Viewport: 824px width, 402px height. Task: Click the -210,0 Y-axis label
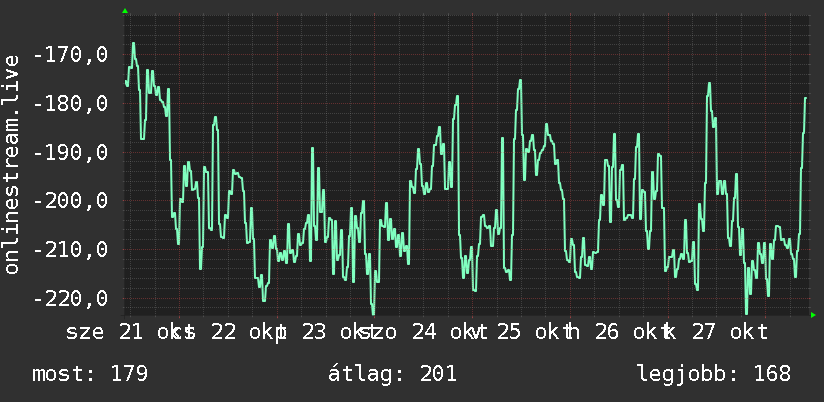pyautogui.click(x=70, y=250)
